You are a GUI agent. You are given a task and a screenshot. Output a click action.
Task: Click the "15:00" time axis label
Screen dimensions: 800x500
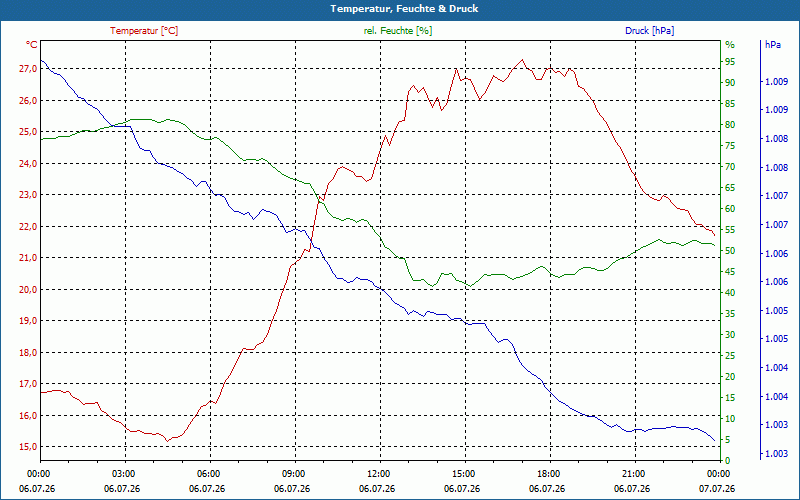[x=464, y=474]
